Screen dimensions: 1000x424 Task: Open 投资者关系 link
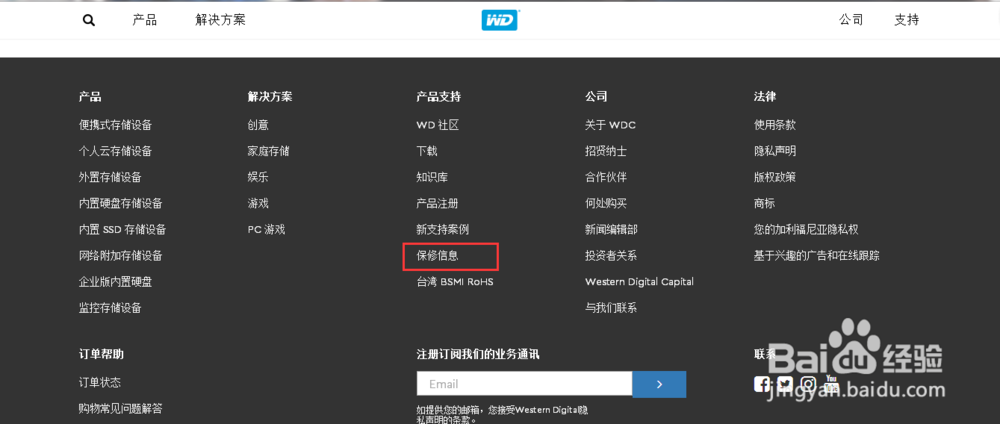[x=611, y=256]
